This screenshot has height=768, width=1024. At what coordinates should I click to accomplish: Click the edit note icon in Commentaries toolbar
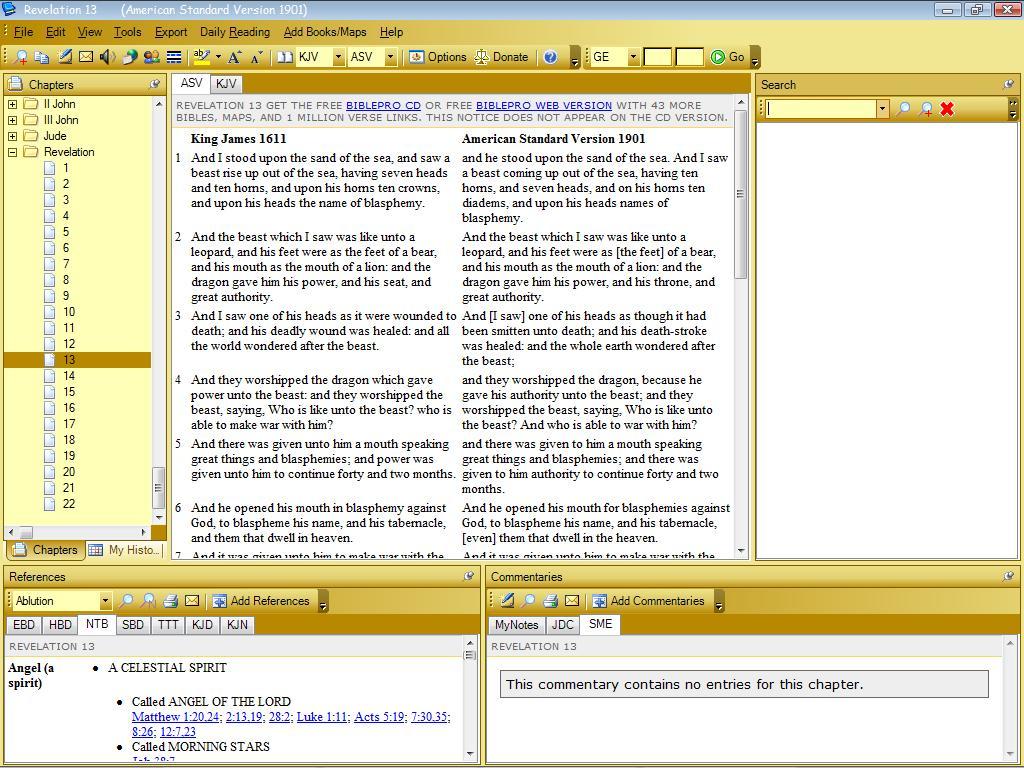point(507,601)
